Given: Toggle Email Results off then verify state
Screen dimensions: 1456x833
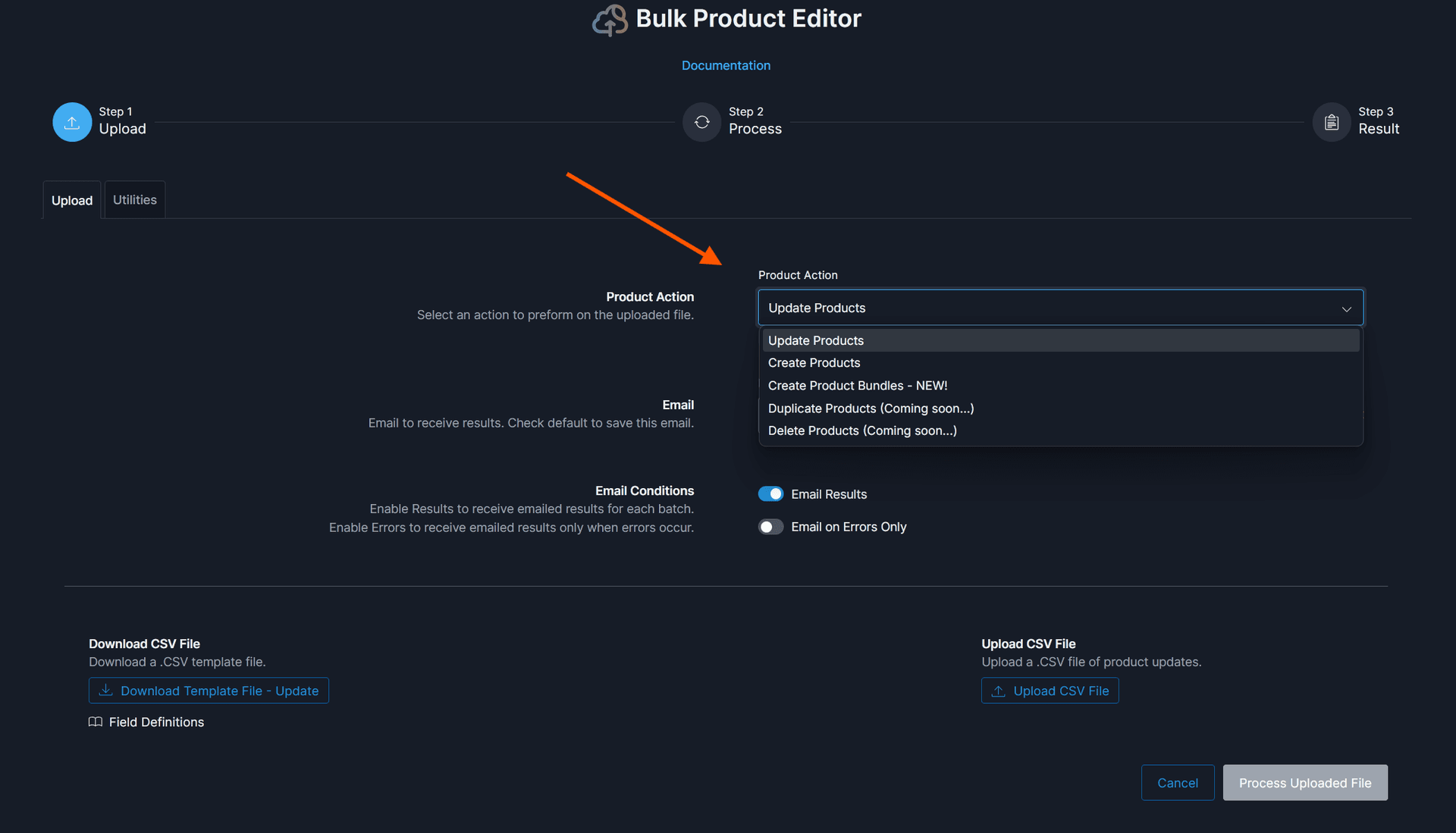Looking at the screenshot, I should 770,493.
